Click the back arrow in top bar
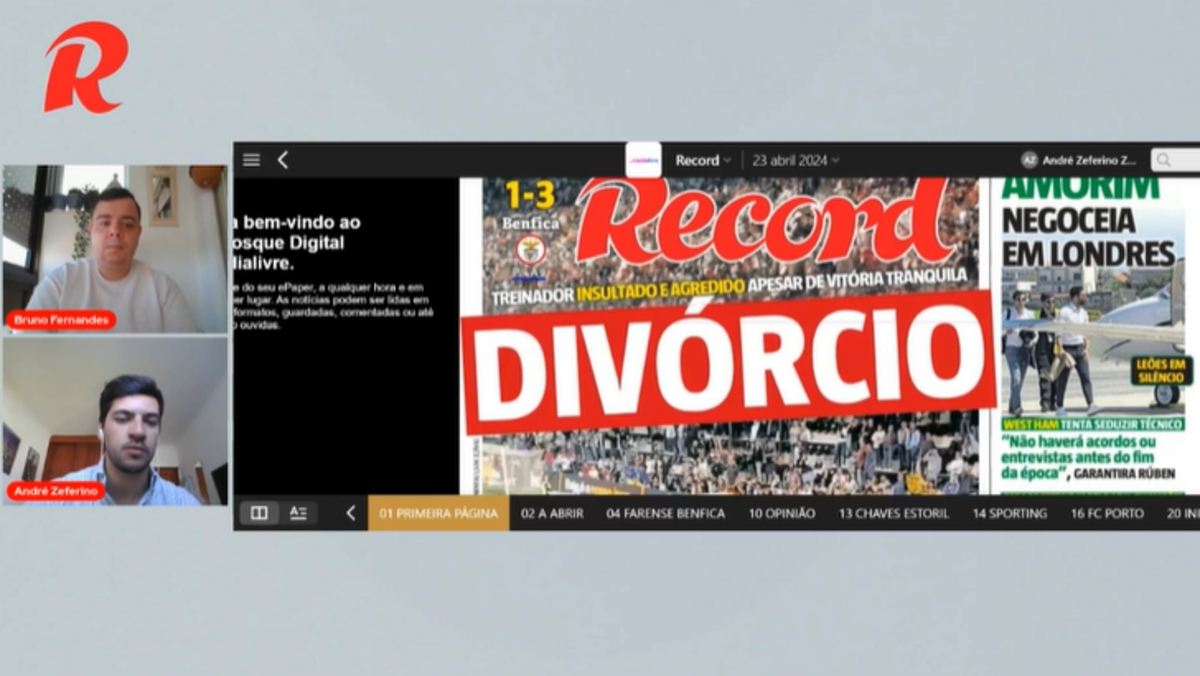 pyautogui.click(x=283, y=160)
